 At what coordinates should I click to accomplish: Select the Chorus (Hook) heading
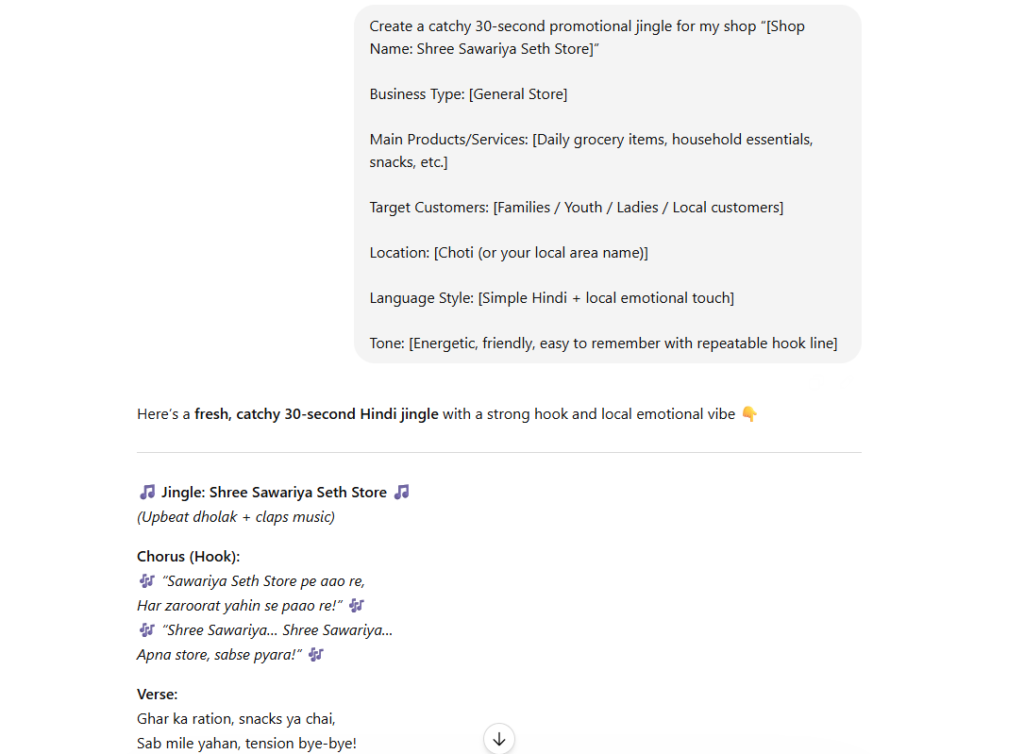coord(190,556)
